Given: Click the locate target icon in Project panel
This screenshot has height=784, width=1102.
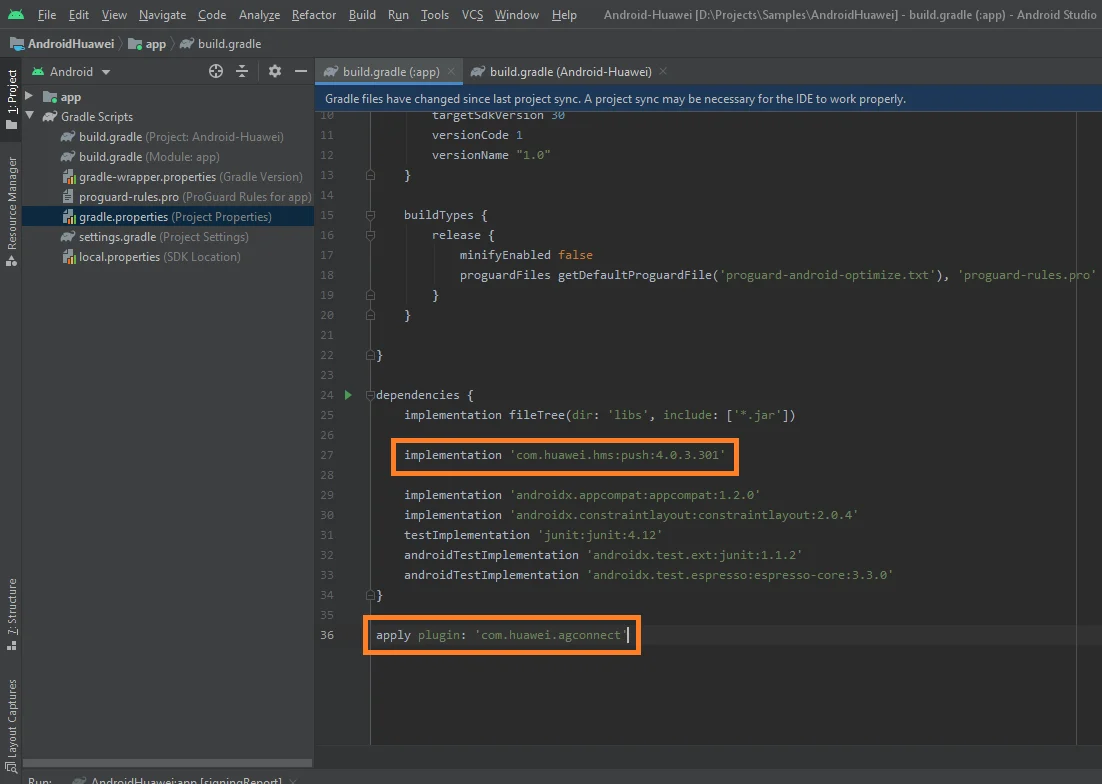Looking at the screenshot, I should tap(216, 71).
